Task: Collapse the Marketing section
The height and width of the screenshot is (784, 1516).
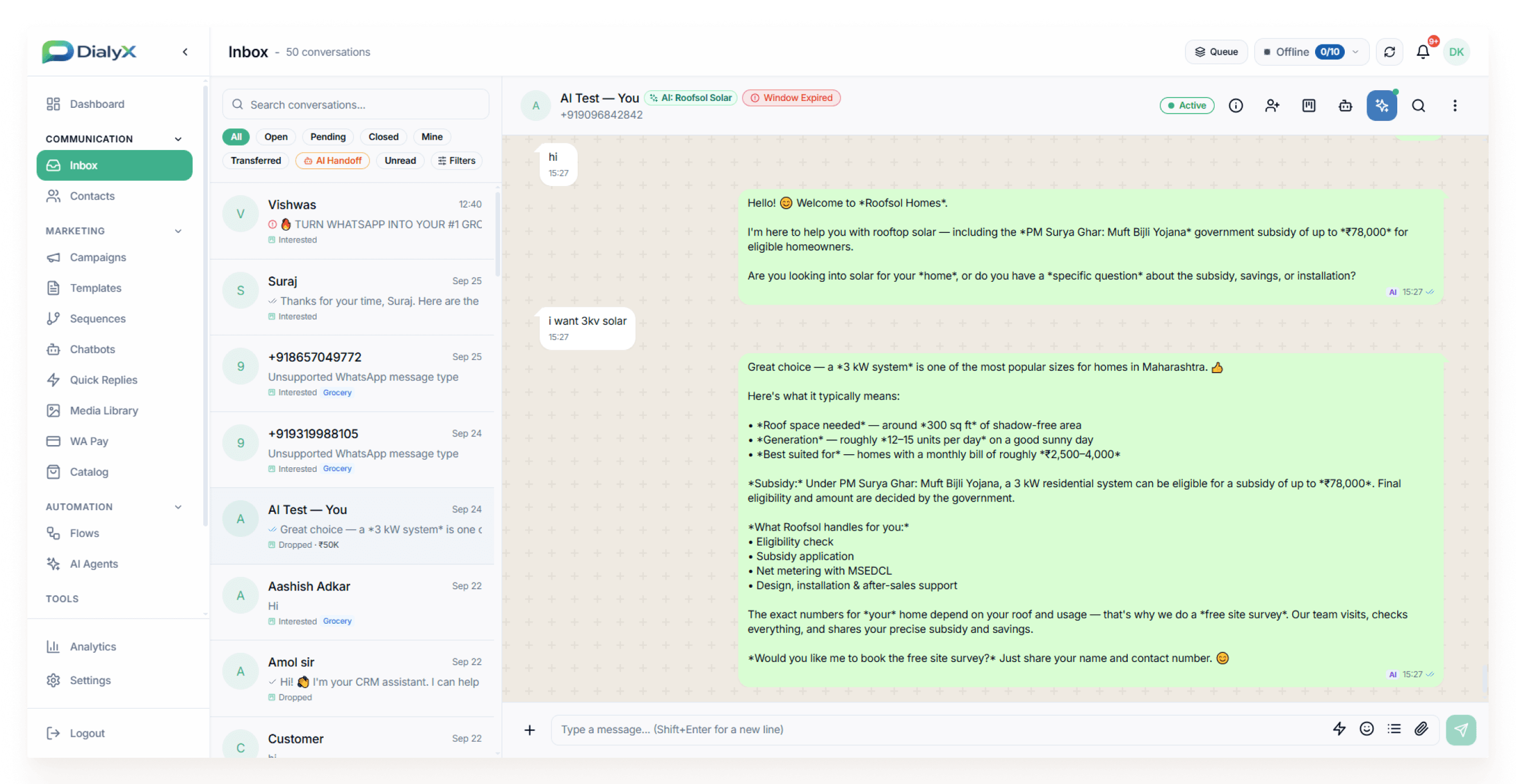Action: pyautogui.click(x=178, y=231)
